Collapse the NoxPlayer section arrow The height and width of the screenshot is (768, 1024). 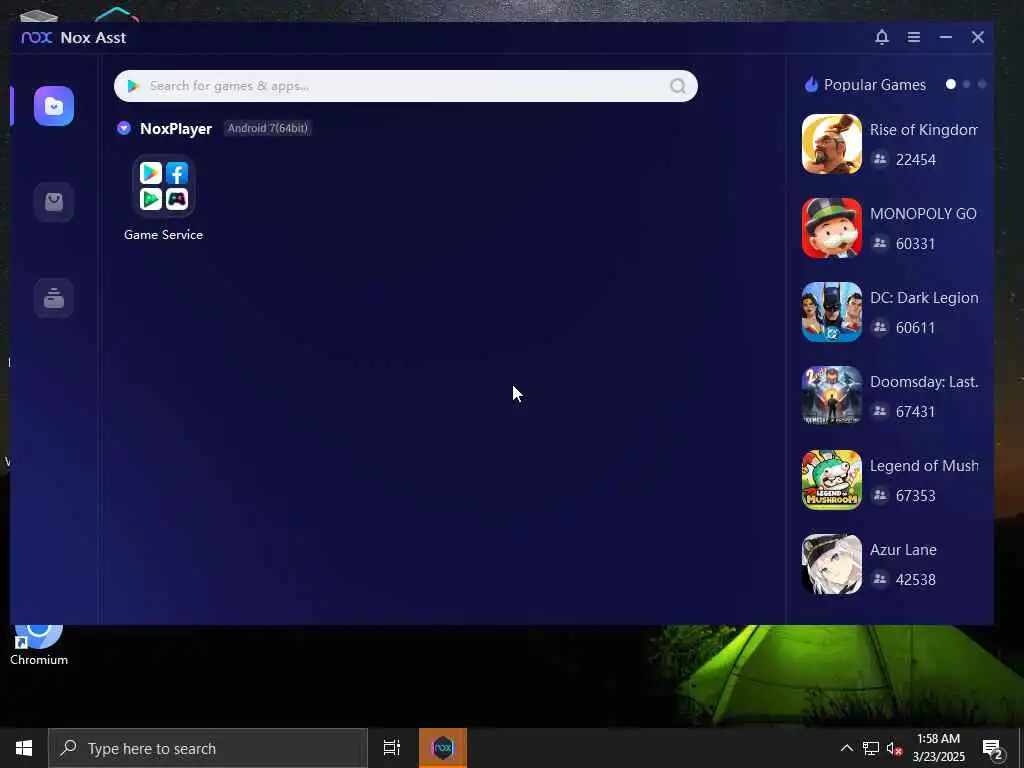pos(124,128)
